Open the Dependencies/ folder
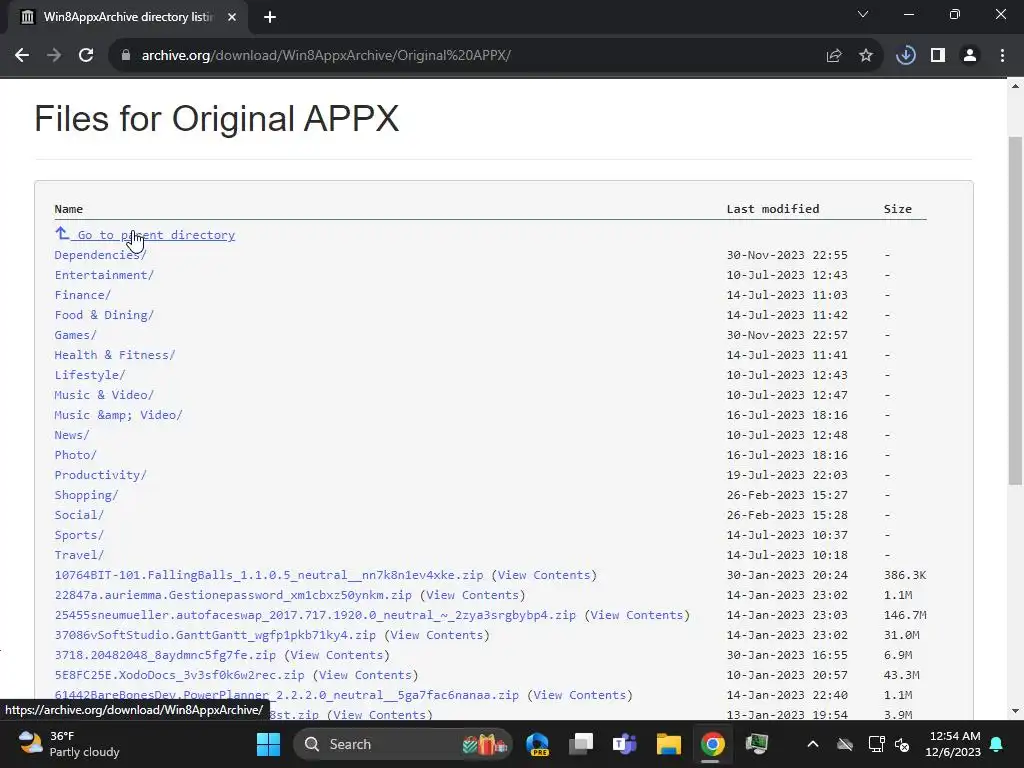Viewport: 1024px width, 768px height. pyautogui.click(x=100, y=255)
